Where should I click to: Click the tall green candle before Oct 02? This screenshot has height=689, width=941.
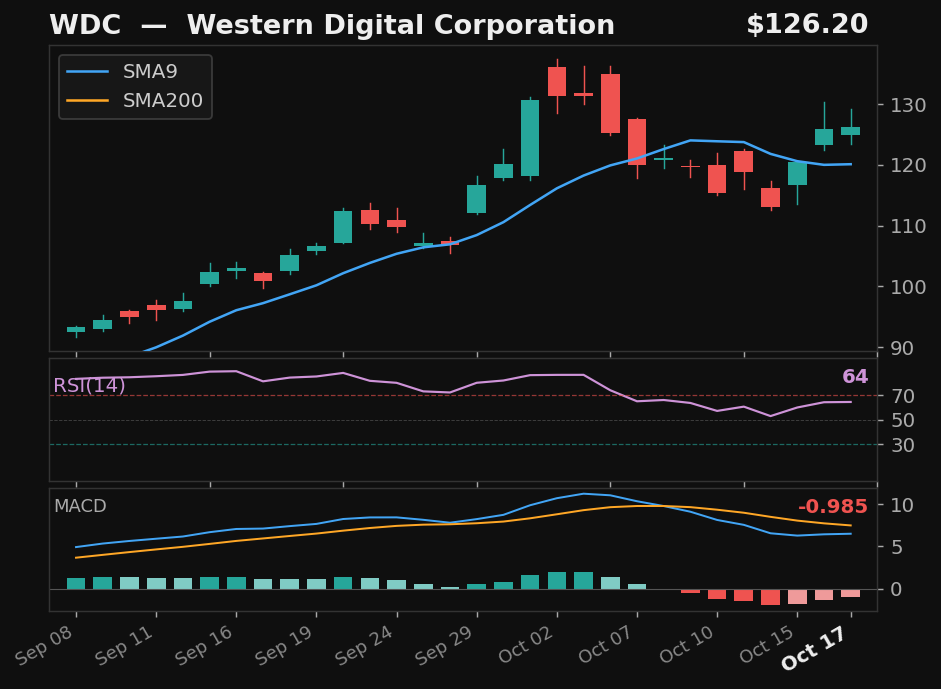530,138
